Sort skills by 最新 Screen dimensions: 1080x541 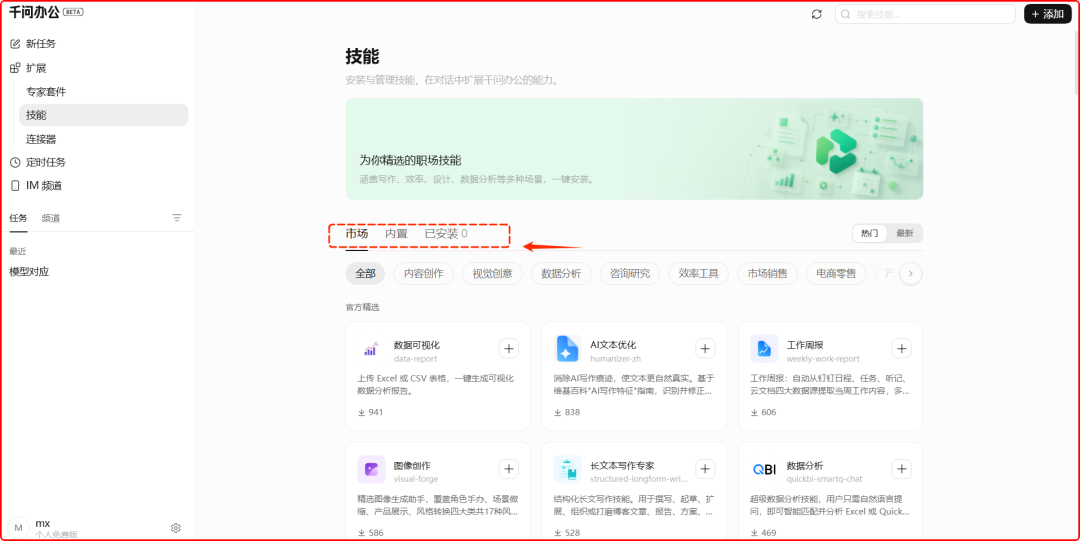pyautogui.click(x=904, y=234)
